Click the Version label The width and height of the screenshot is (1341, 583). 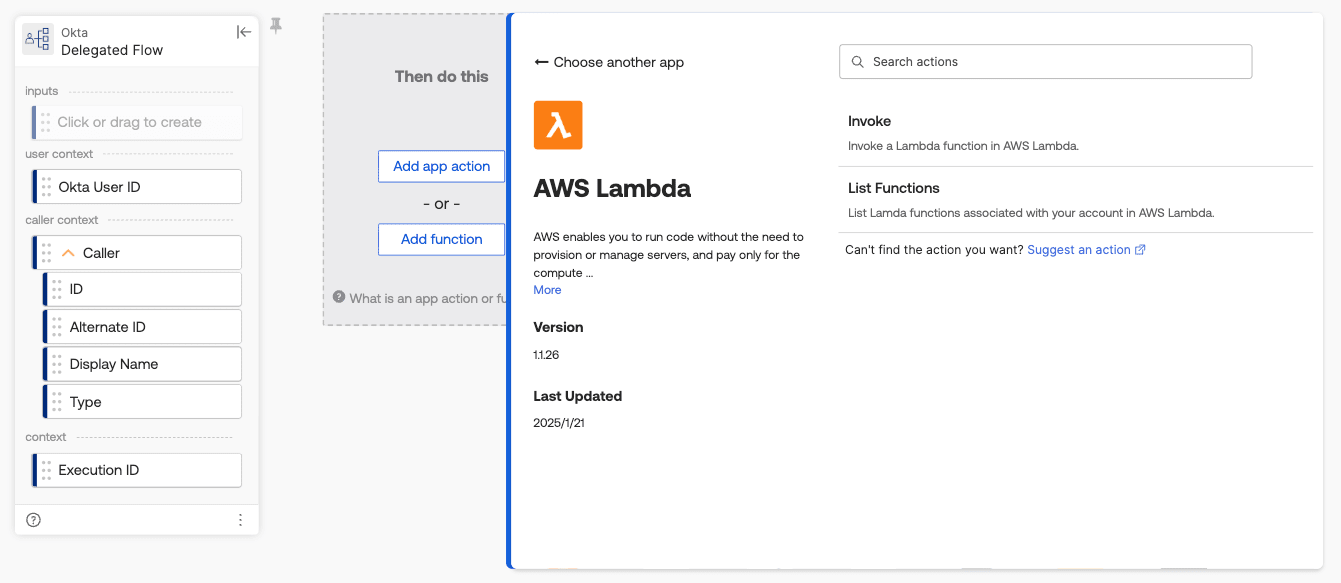pos(558,327)
